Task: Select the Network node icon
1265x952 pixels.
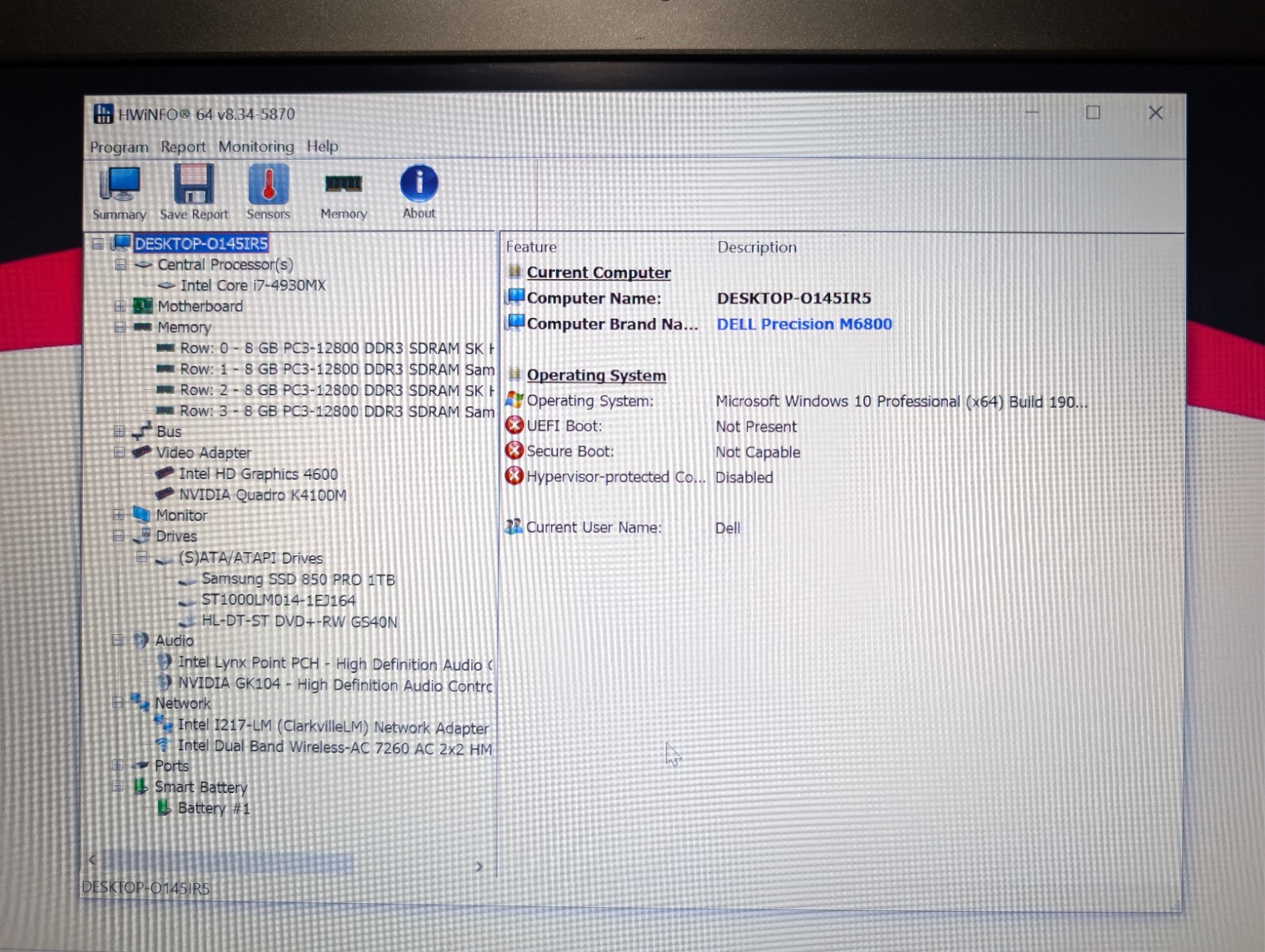Action: (x=141, y=702)
